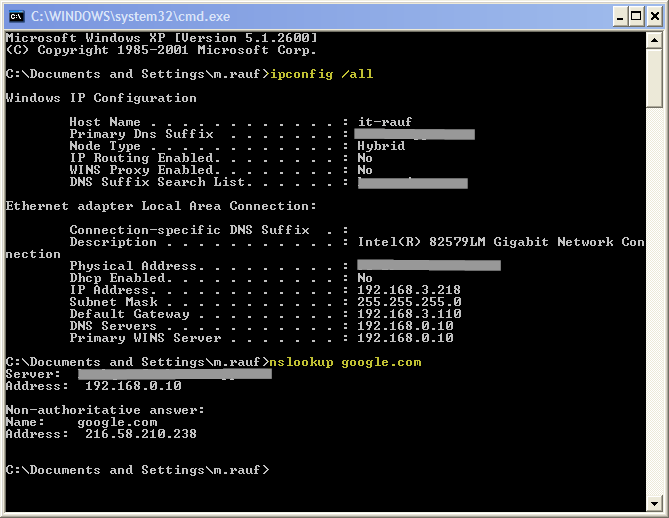The width and height of the screenshot is (669, 518).
Task: Click the DNS Servers value 192.168.0.10
Action: coord(405,326)
